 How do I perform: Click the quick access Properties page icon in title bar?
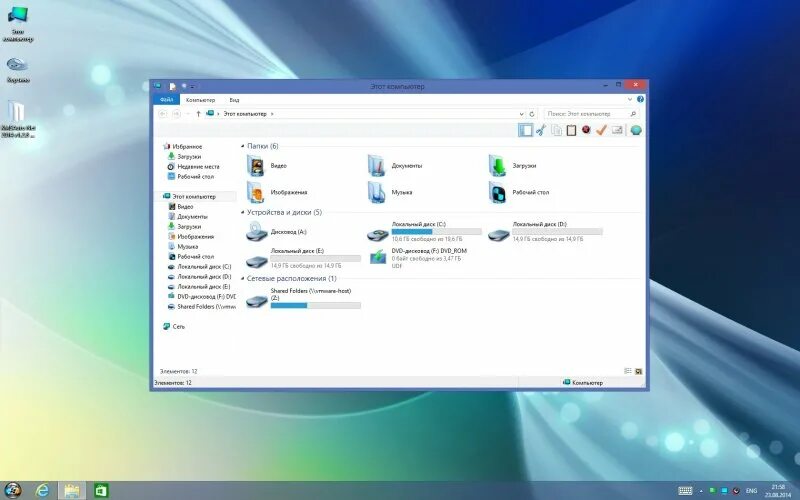[x=172, y=86]
